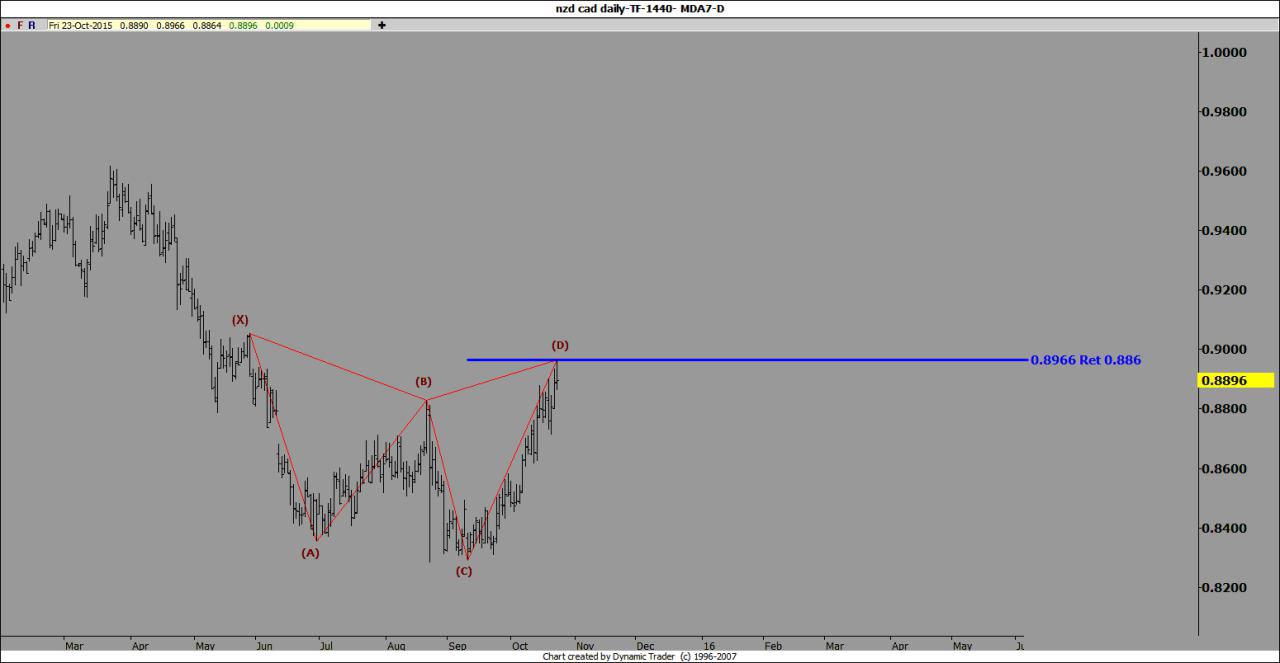Image resolution: width=1280 pixels, height=663 pixels.
Task: Click the Sep label on the time axis
Action: [457, 646]
